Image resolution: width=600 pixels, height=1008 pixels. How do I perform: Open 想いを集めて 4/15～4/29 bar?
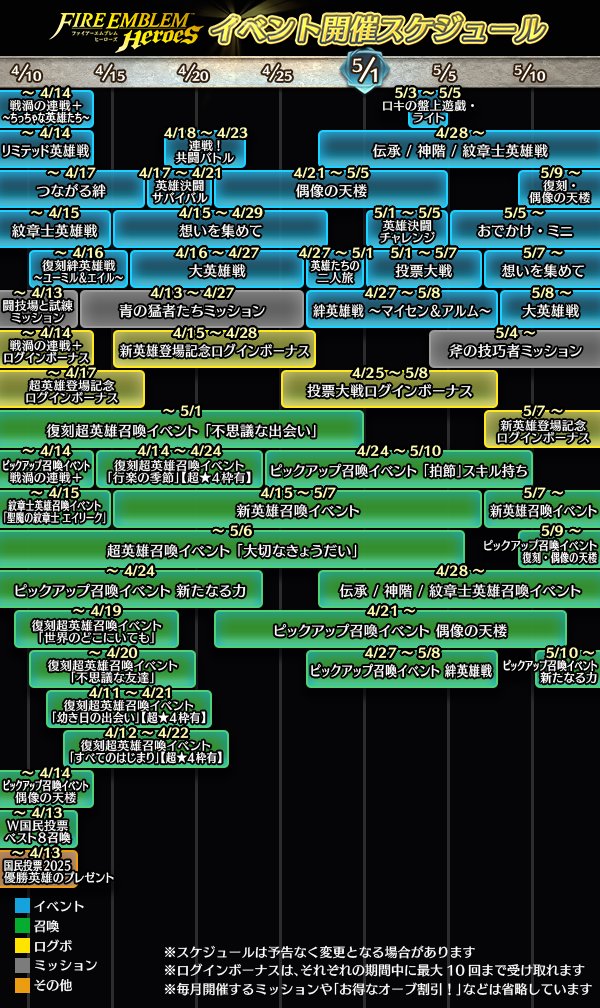pos(221,230)
